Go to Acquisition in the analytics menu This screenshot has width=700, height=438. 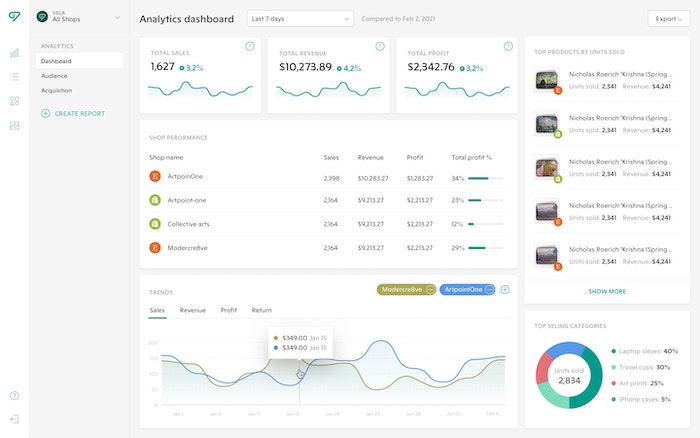(x=56, y=91)
